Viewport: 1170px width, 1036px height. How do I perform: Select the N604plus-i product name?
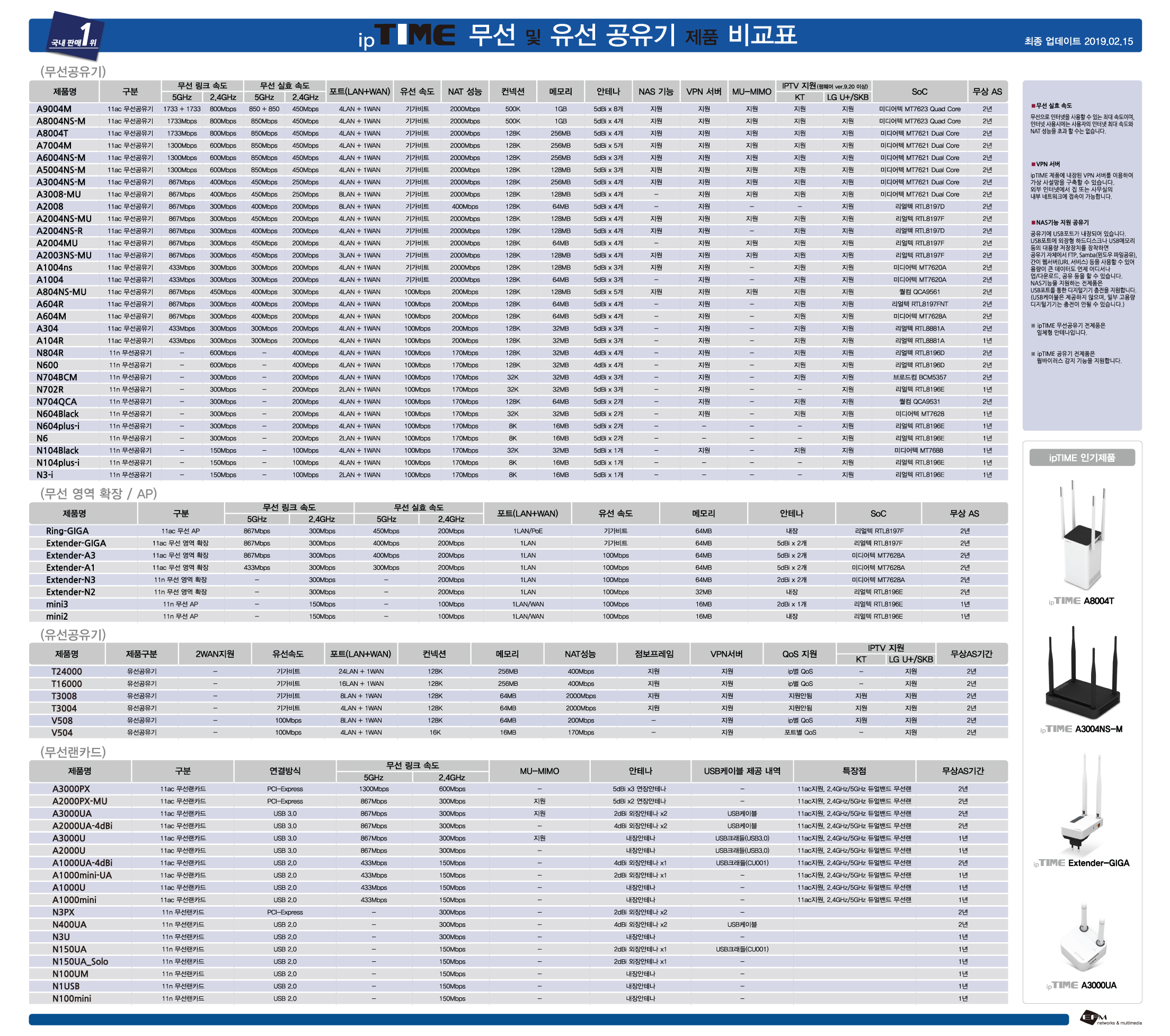coord(58,426)
